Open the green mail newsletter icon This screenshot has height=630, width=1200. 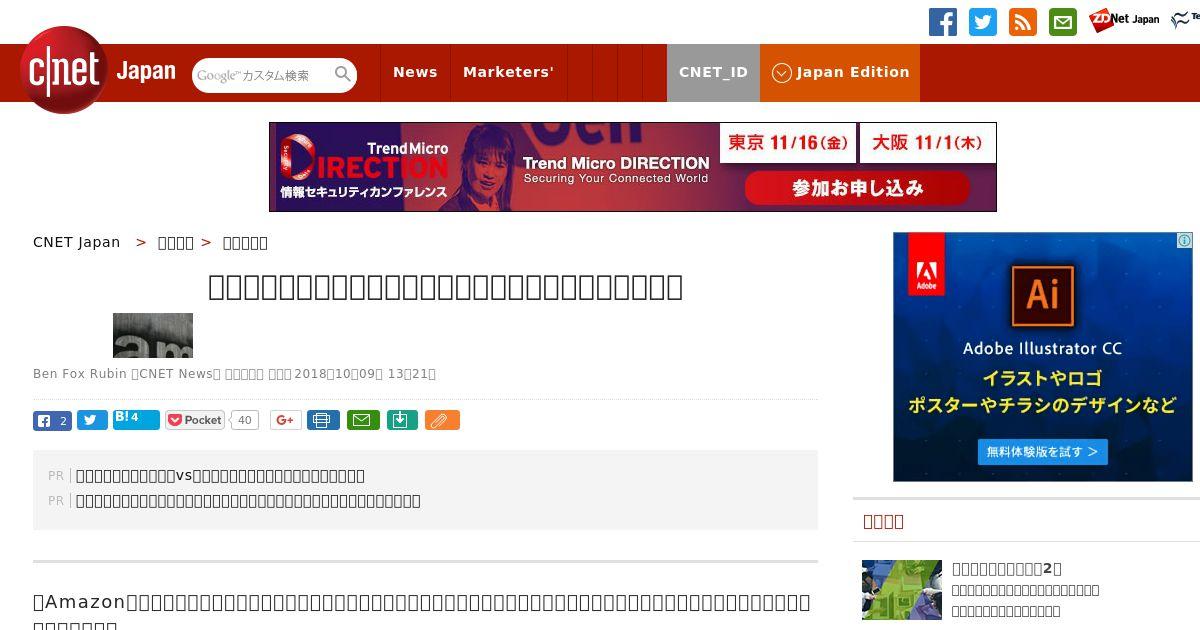pyautogui.click(x=1063, y=22)
